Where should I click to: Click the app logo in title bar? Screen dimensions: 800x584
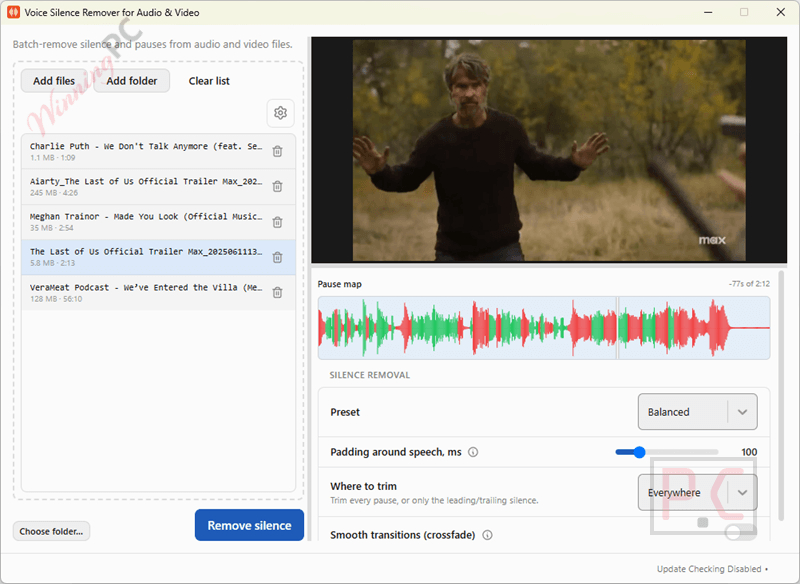13,12
